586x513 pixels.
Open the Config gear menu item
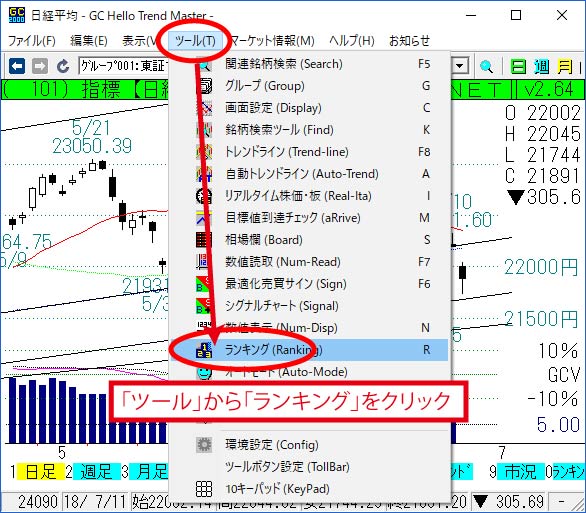coord(309,445)
